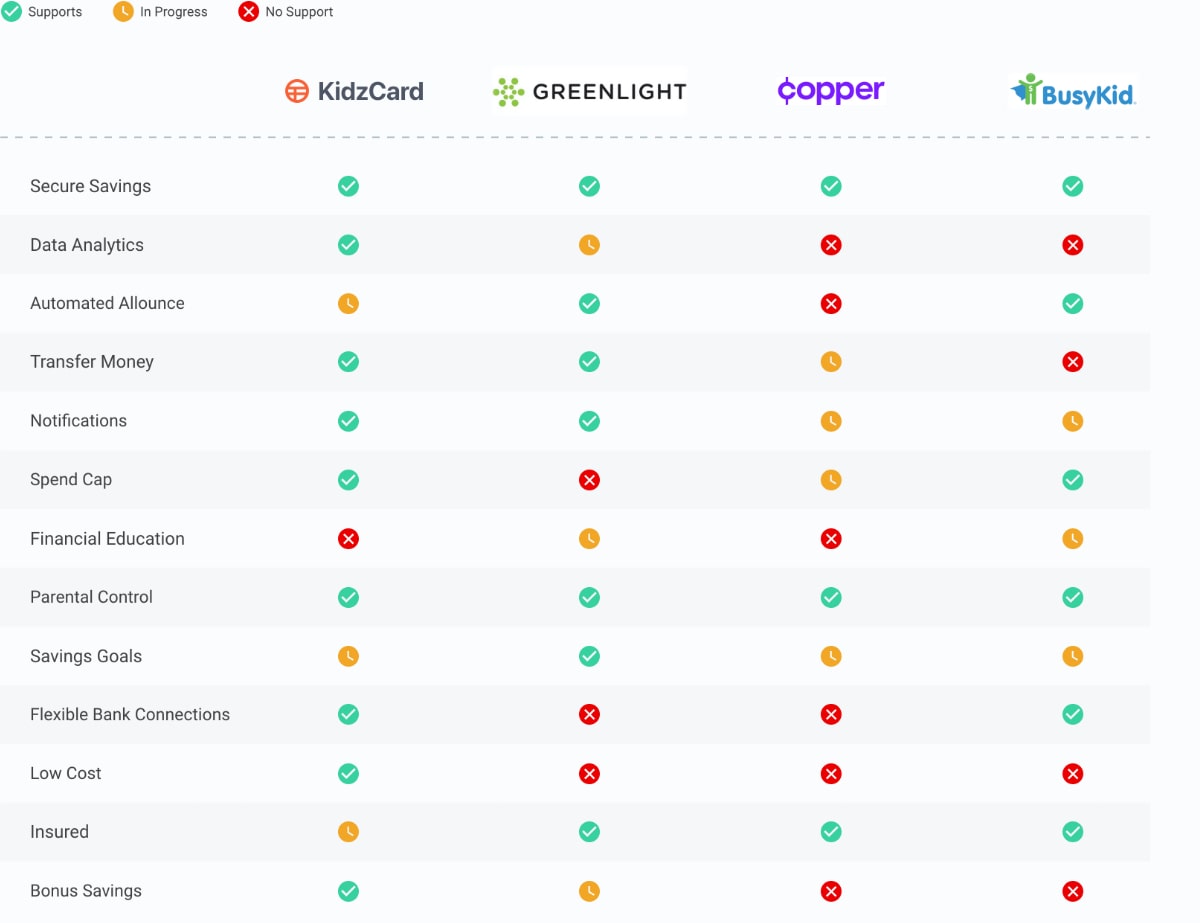1200x923 pixels.
Task: Click the "Supports" legend text
Action: pos(55,12)
